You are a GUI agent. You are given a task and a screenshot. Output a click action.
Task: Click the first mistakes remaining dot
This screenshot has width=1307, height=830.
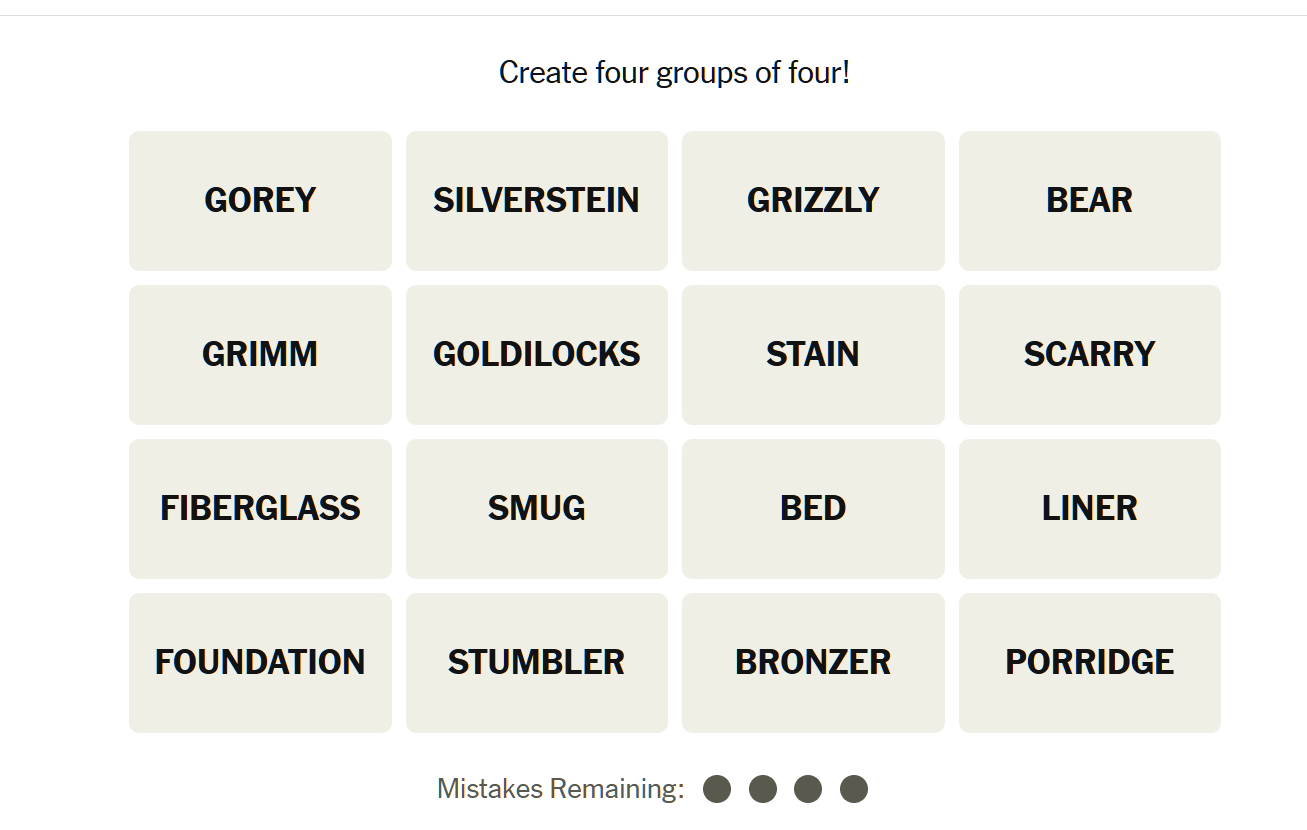coord(717,789)
